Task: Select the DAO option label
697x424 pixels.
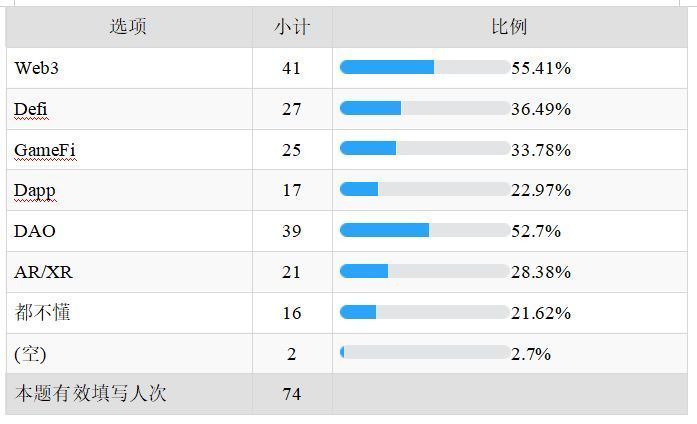Action: [35, 231]
